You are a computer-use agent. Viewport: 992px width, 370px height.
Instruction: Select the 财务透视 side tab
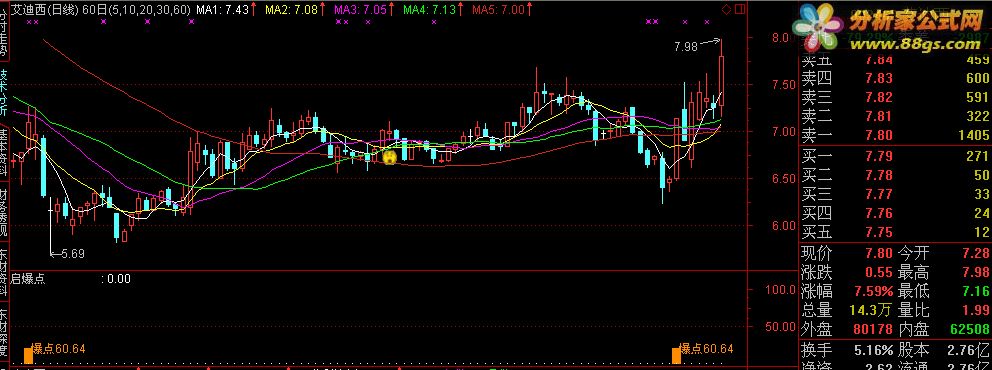point(4,211)
